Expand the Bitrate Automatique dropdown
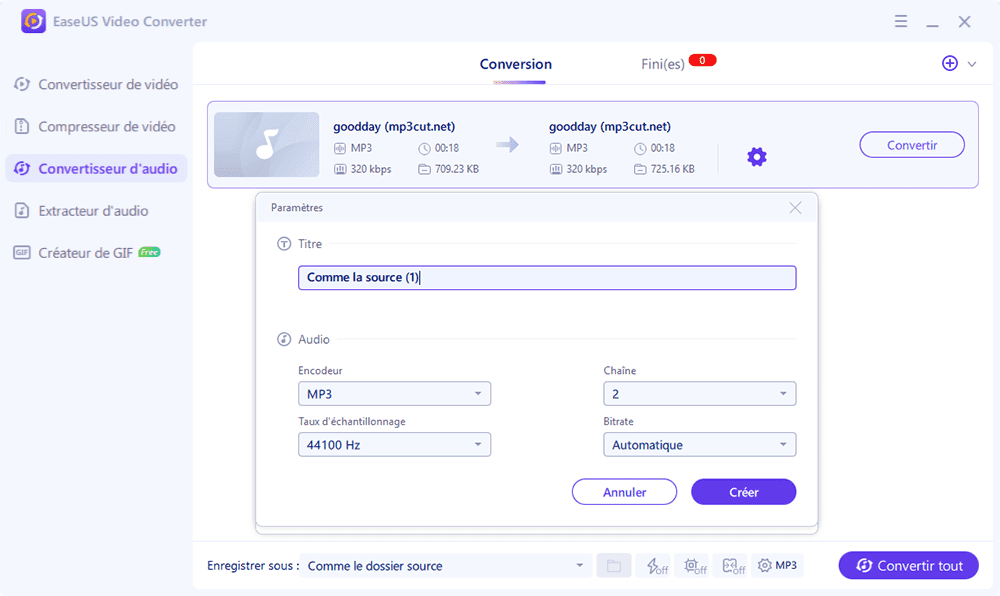The height and width of the screenshot is (596, 1000). click(699, 445)
